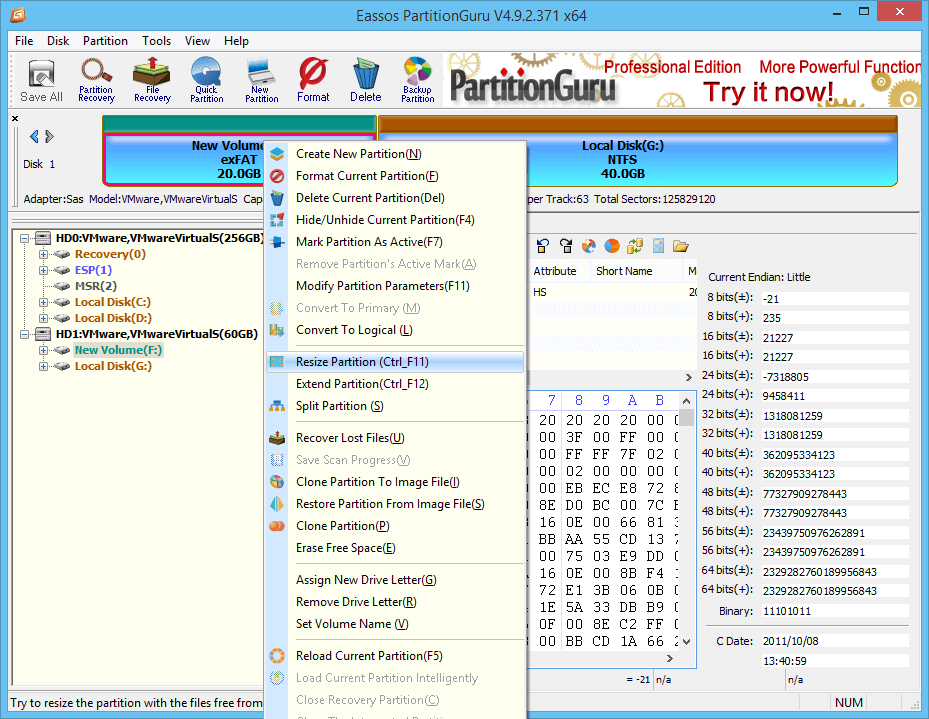Image resolution: width=929 pixels, height=719 pixels.
Task: Select Local Disk(D:) in the tree
Action: click(113, 318)
